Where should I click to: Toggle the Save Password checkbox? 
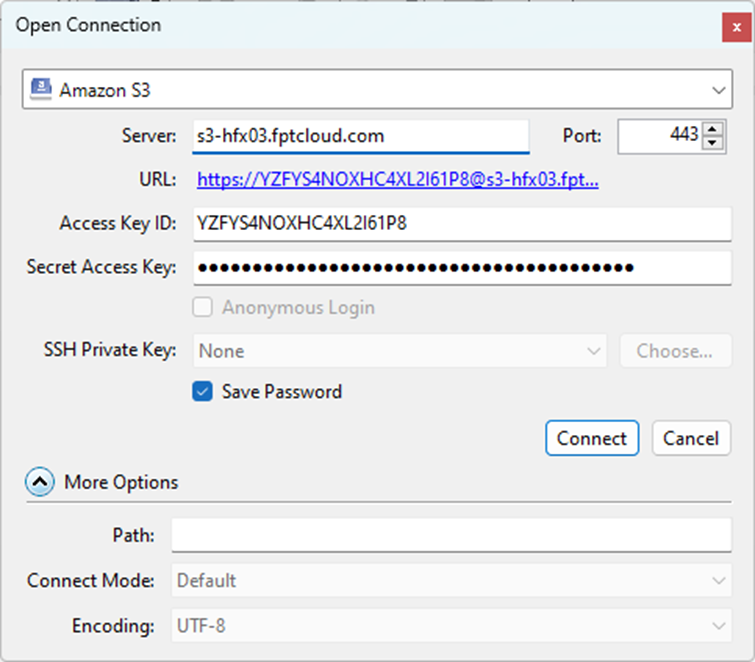click(x=203, y=392)
